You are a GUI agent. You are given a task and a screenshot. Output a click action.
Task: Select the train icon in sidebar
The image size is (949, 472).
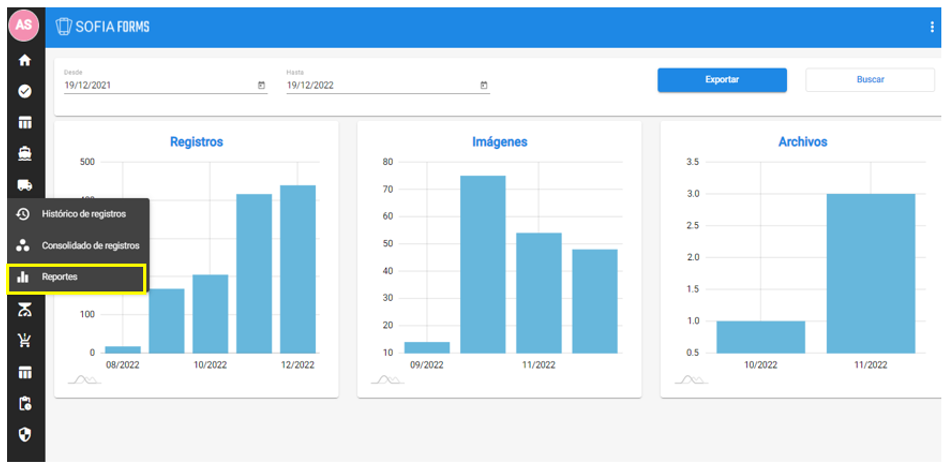tap(24, 154)
